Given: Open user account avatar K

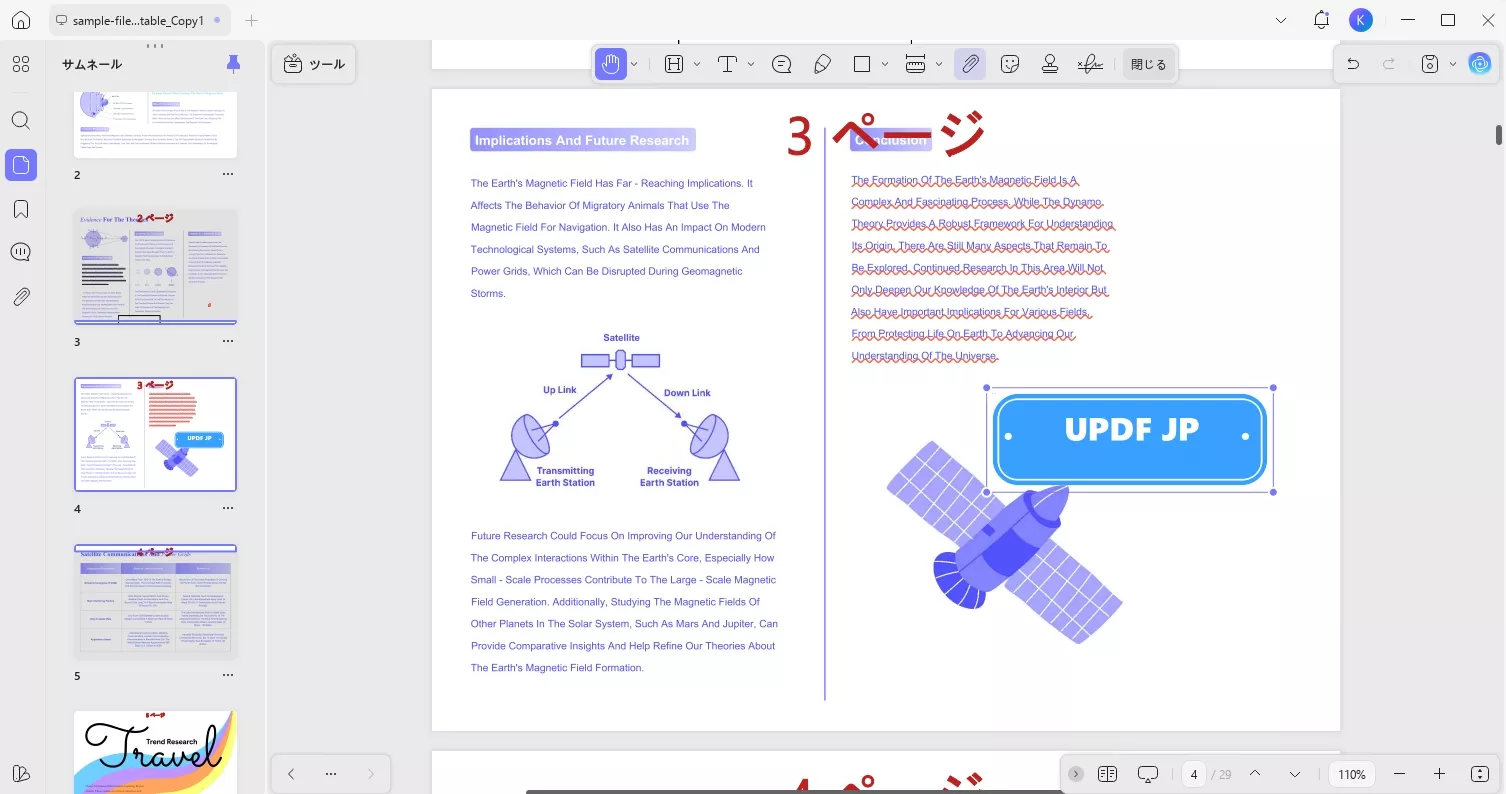Looking at the screenshot, I should point(1360,20).
